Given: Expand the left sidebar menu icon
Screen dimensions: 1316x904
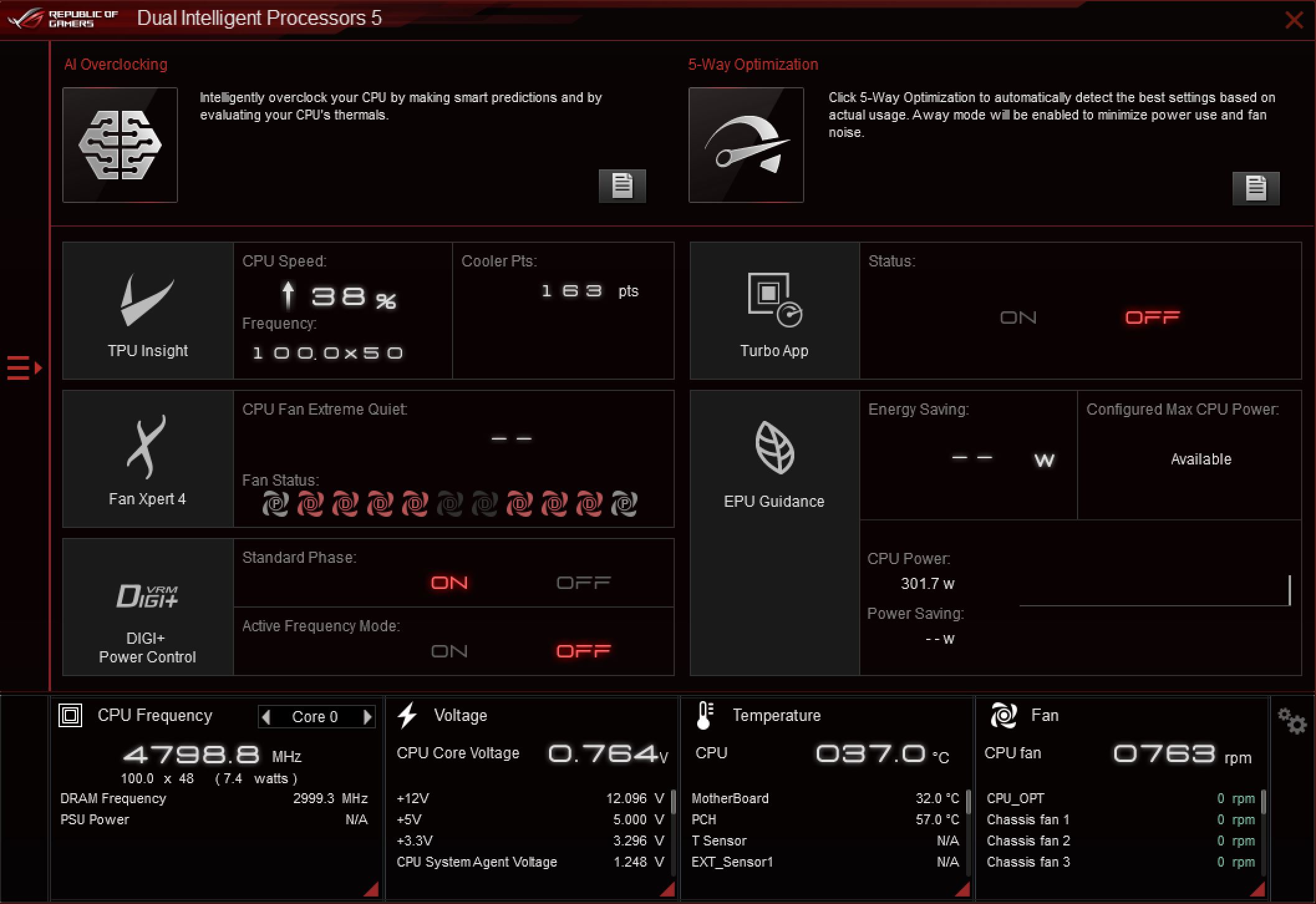Looking at the screenshot, I should point(24,368).
